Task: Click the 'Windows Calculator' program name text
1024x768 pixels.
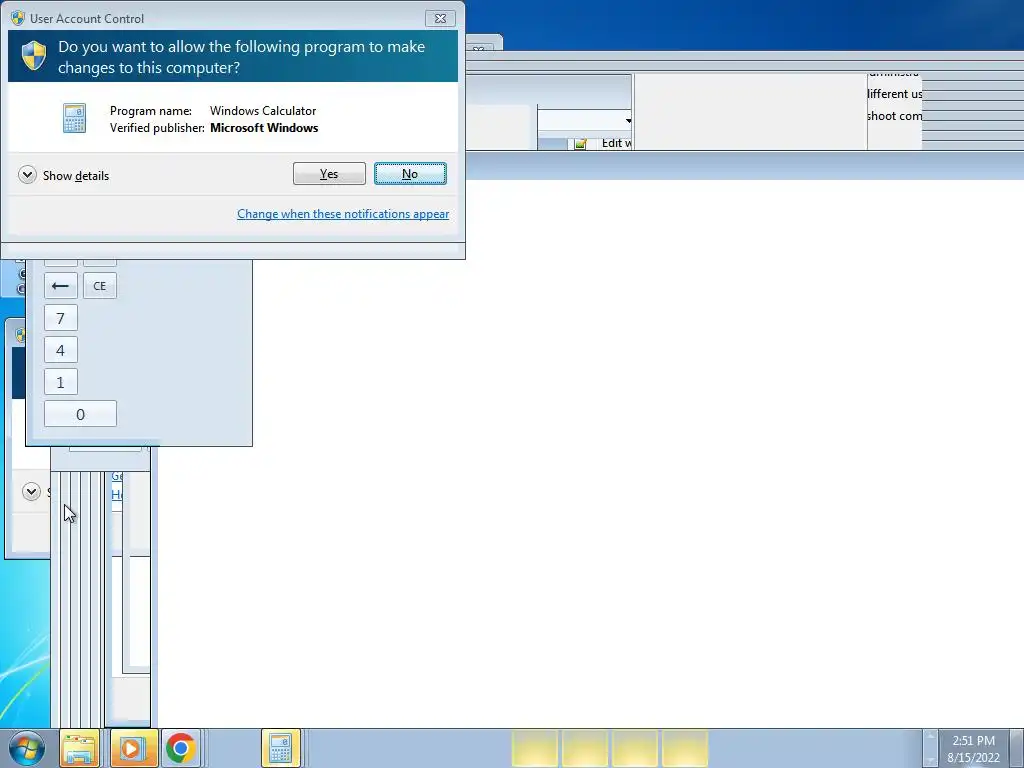Action: (263, 111)
